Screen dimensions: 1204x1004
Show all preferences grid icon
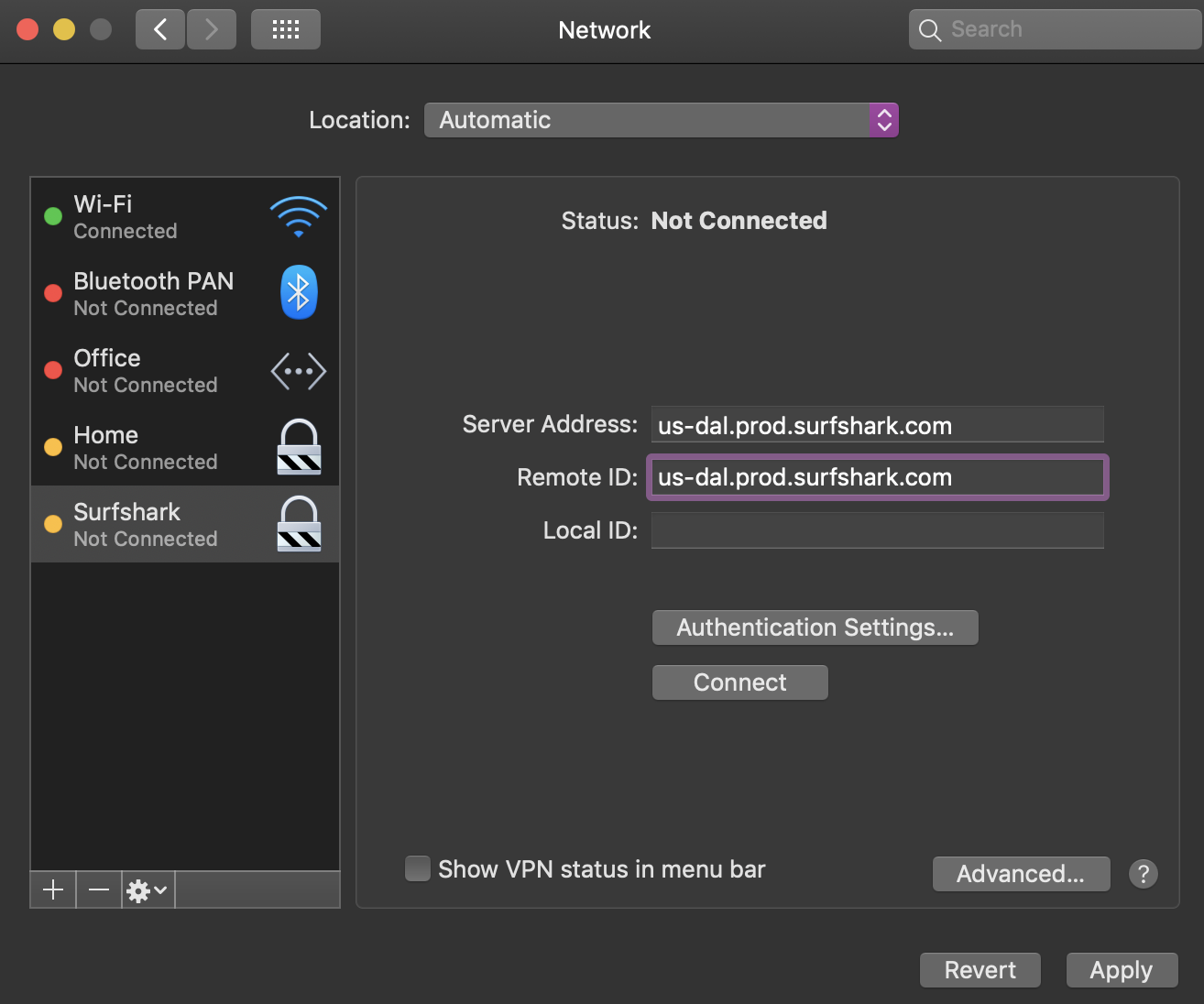pyautogui.click(x=286, y=29)
